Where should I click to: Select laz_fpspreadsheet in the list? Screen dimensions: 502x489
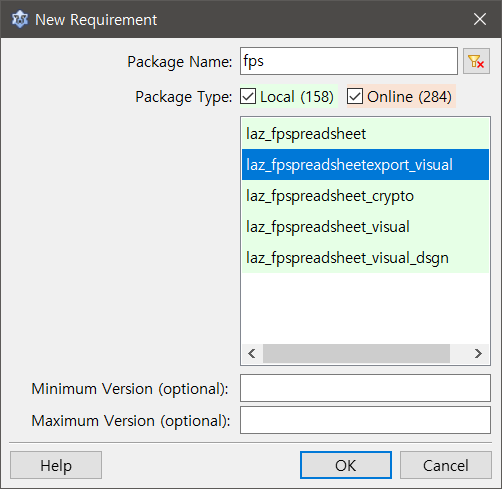(365, 134)
